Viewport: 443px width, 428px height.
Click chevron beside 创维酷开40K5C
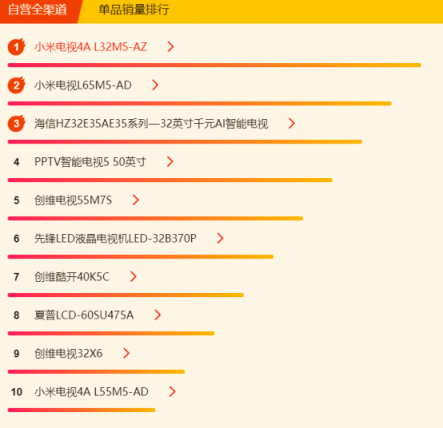pyautogui.click(x=133, y=277)
